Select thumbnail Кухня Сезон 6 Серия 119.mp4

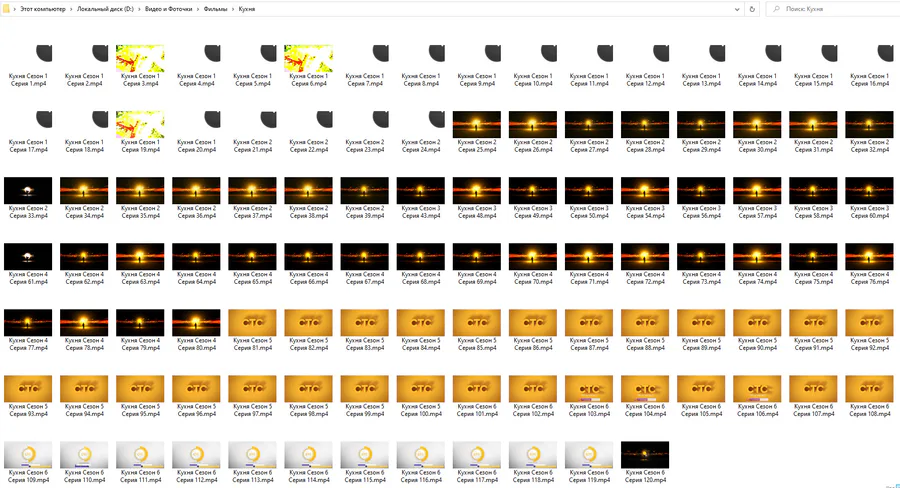(589, 454)
